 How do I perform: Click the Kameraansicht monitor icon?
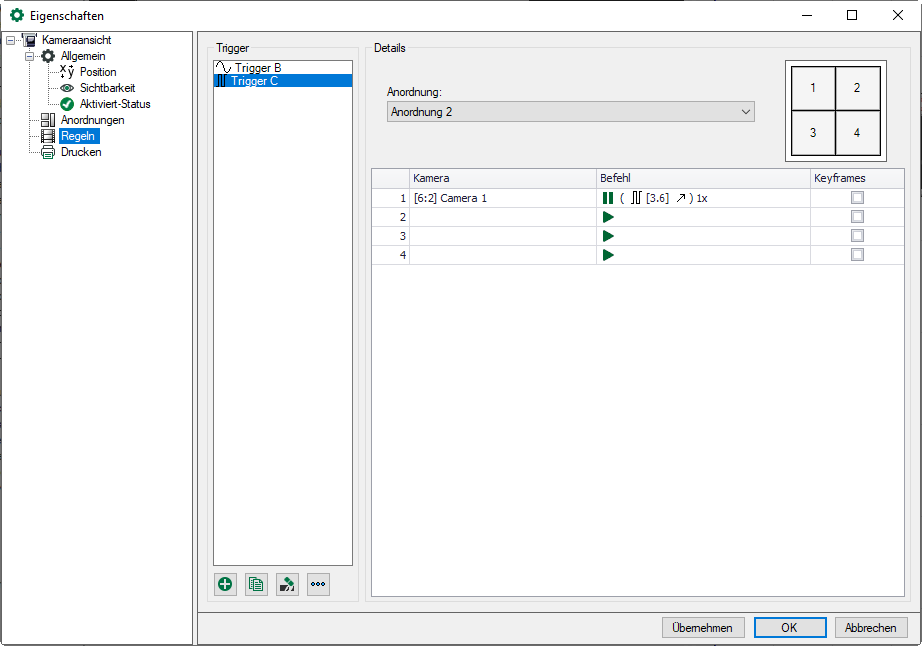pyautogui.click(x=29, y=40)
